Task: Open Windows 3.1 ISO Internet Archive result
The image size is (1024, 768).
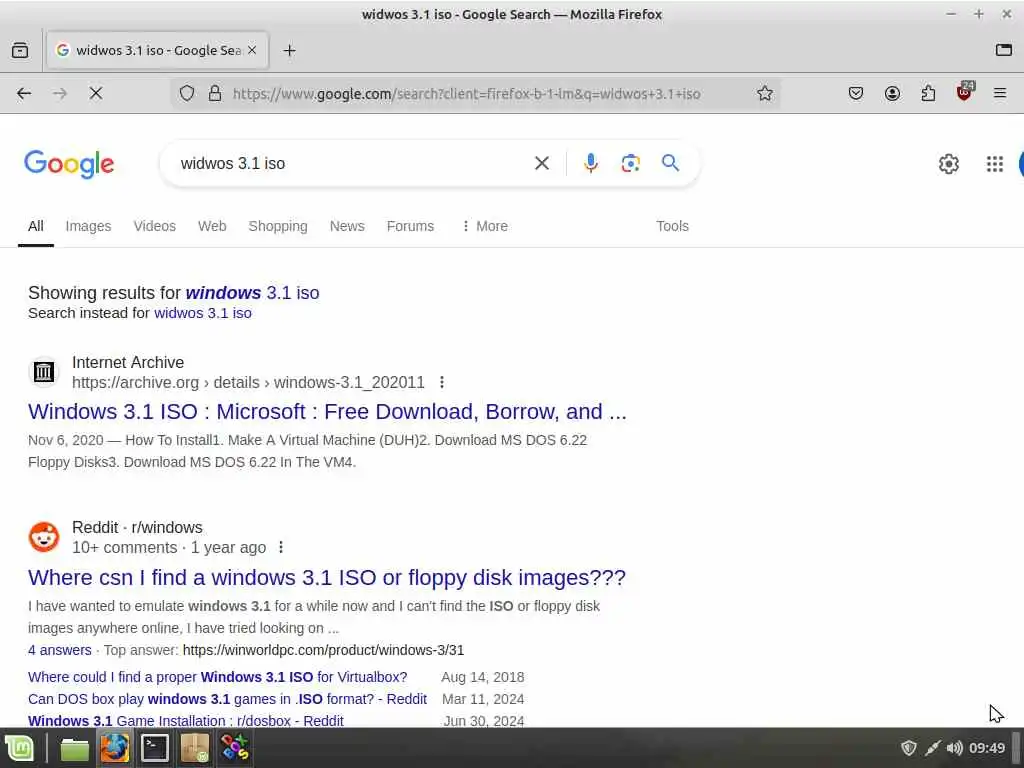Action: click(x=327, y=411)
